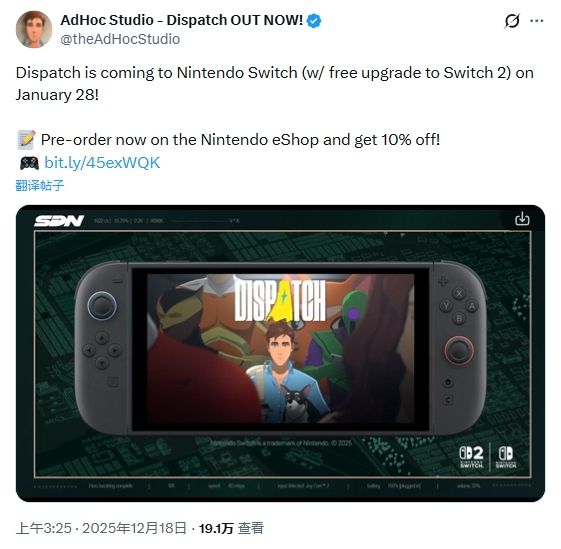The image size is (561, 549).
Task: Open the three-dot more options menu
Action: tap(537, 21)
